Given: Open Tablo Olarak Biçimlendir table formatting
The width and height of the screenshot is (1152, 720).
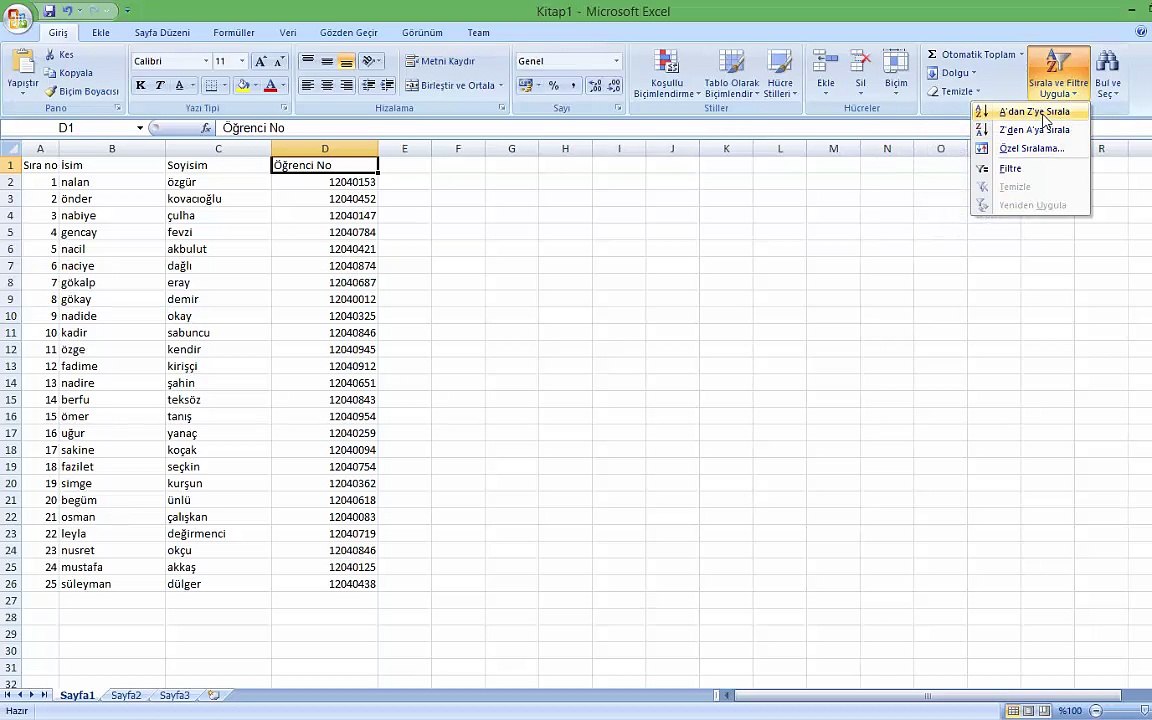Looking at the screenshot, I should pyautogui.click(x=732, y=73).
